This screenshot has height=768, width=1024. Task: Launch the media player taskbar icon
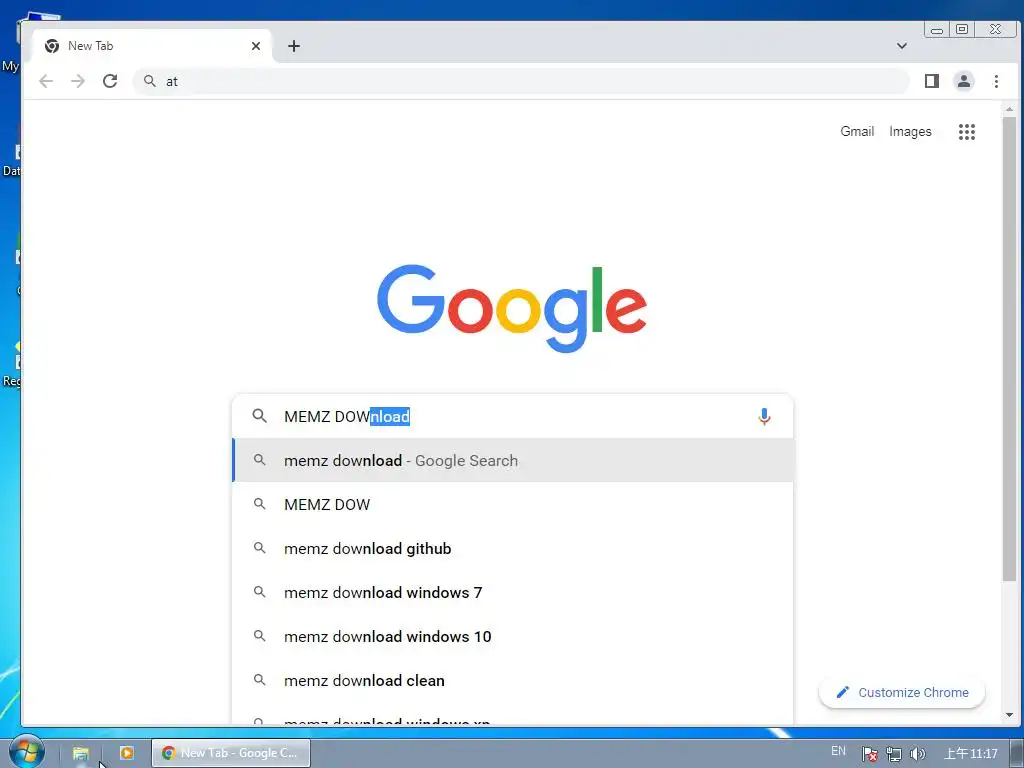click(127, 753)
